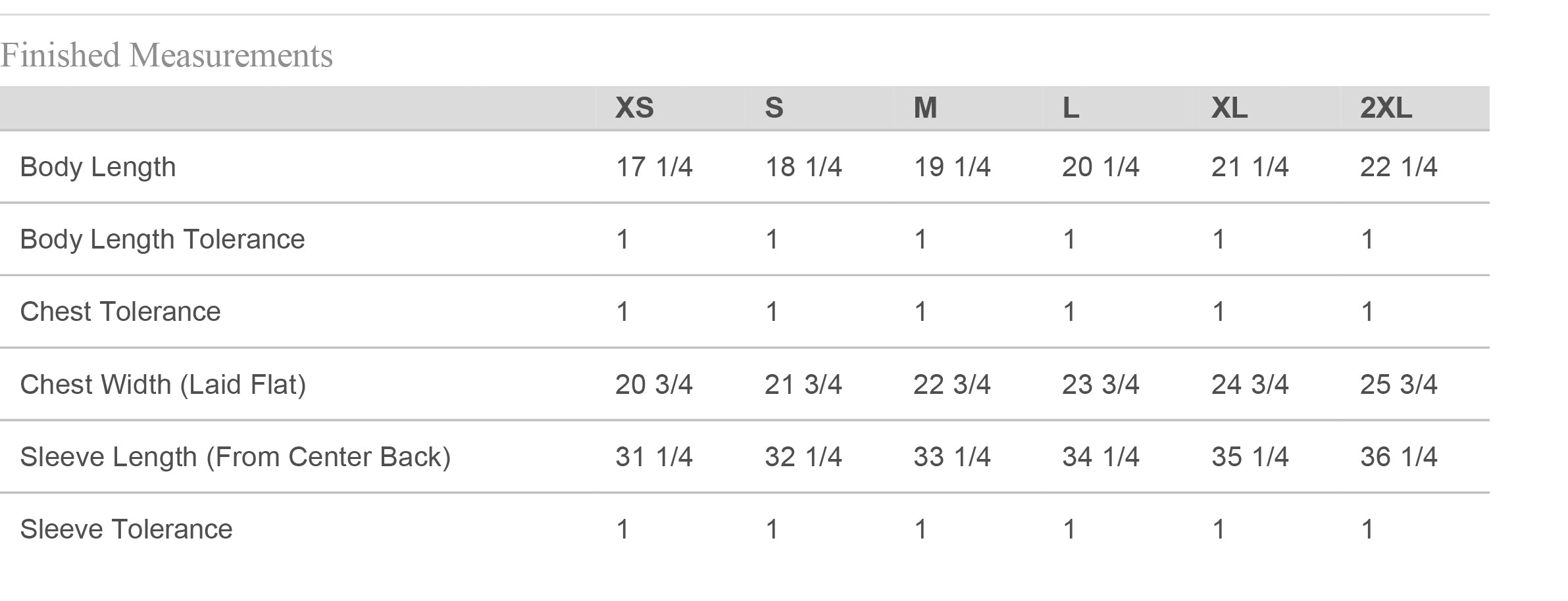Select the Chest Tolerance row label
This screenshot has height=601, width=1568.
coord(120,312)
